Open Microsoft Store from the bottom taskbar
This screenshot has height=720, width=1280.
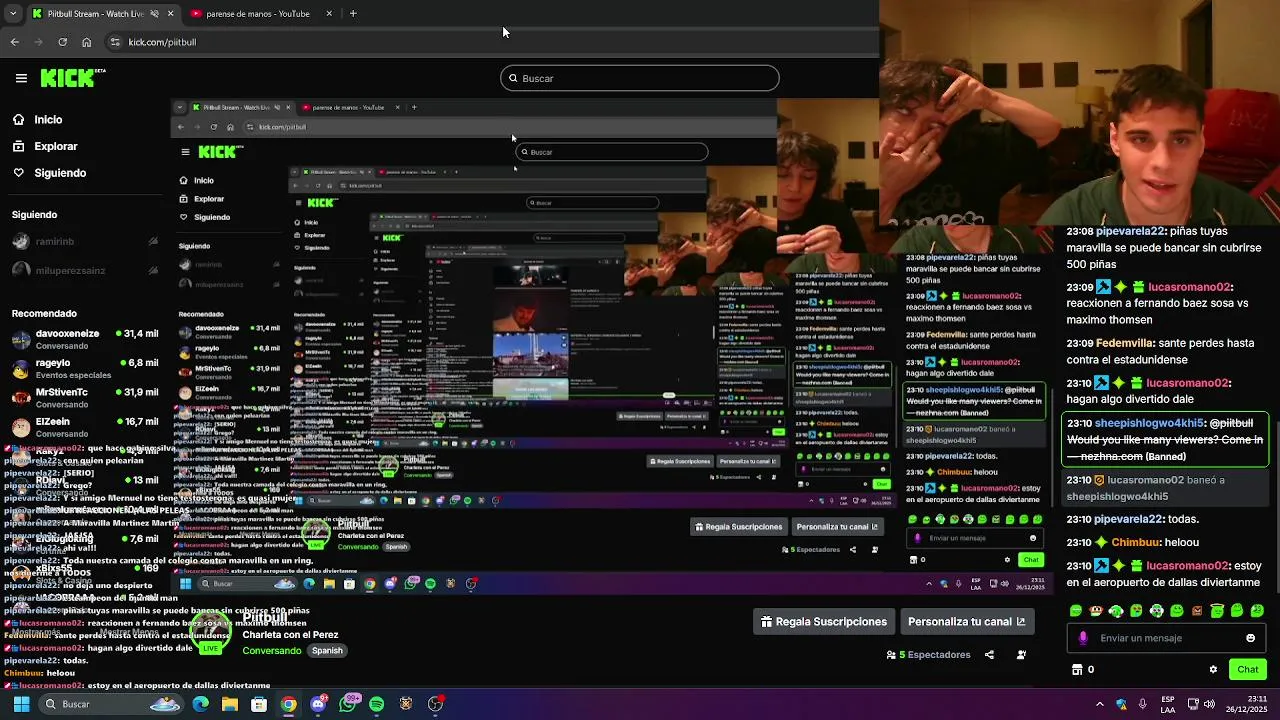click(x=259, y=704)
